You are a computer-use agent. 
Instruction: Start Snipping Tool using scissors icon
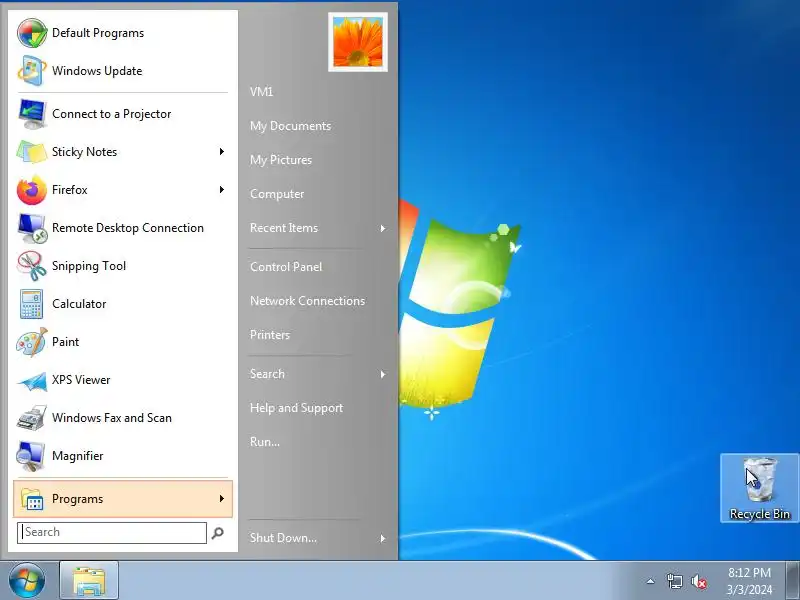coord(32,266)
